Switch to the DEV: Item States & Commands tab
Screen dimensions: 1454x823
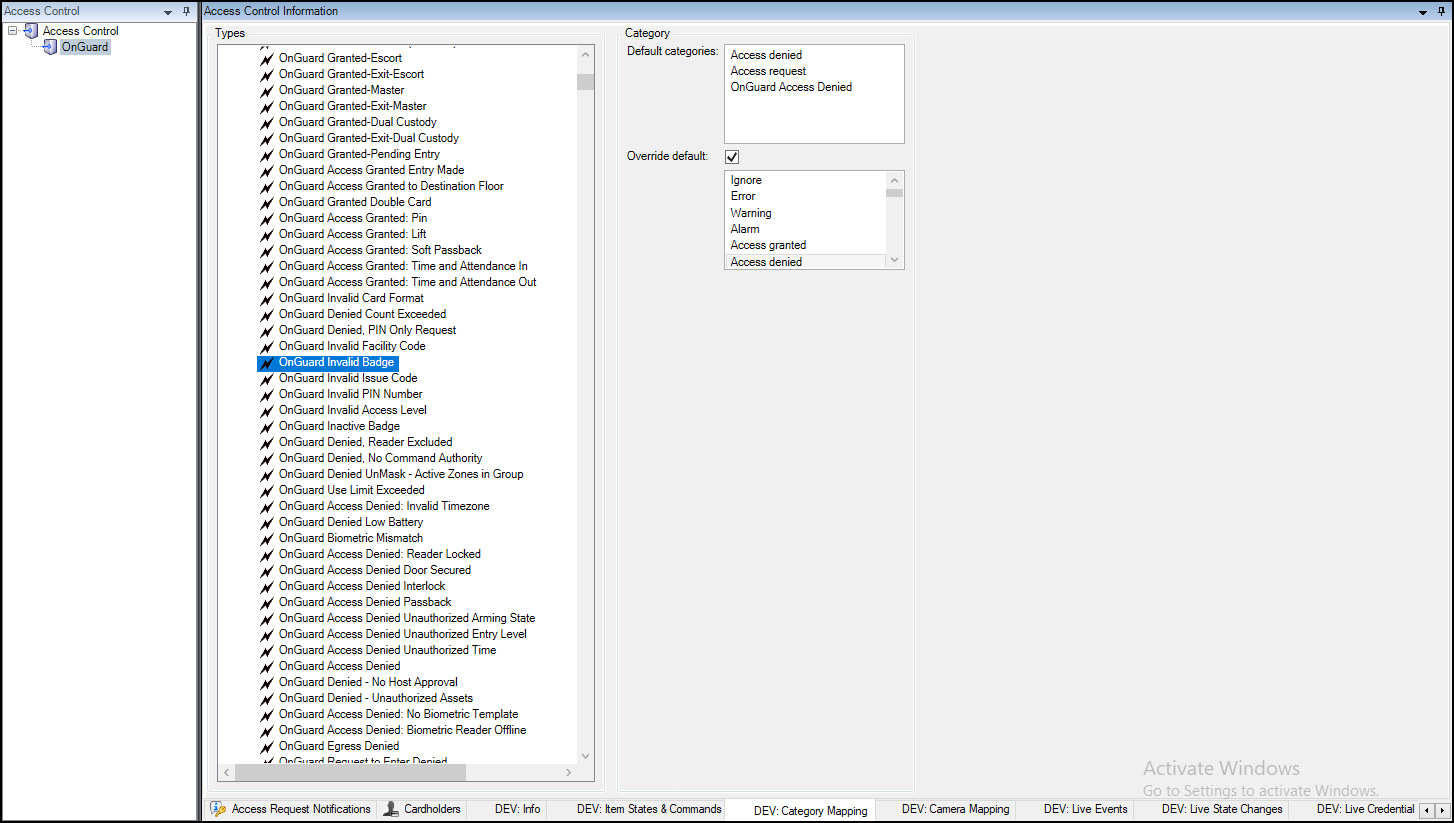tap(647, 809)
